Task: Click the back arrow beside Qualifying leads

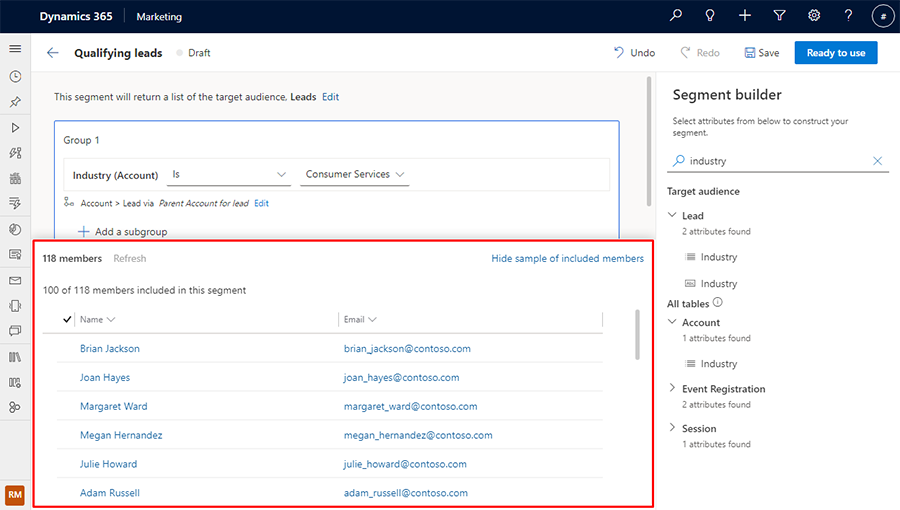Action: (53, 53)
